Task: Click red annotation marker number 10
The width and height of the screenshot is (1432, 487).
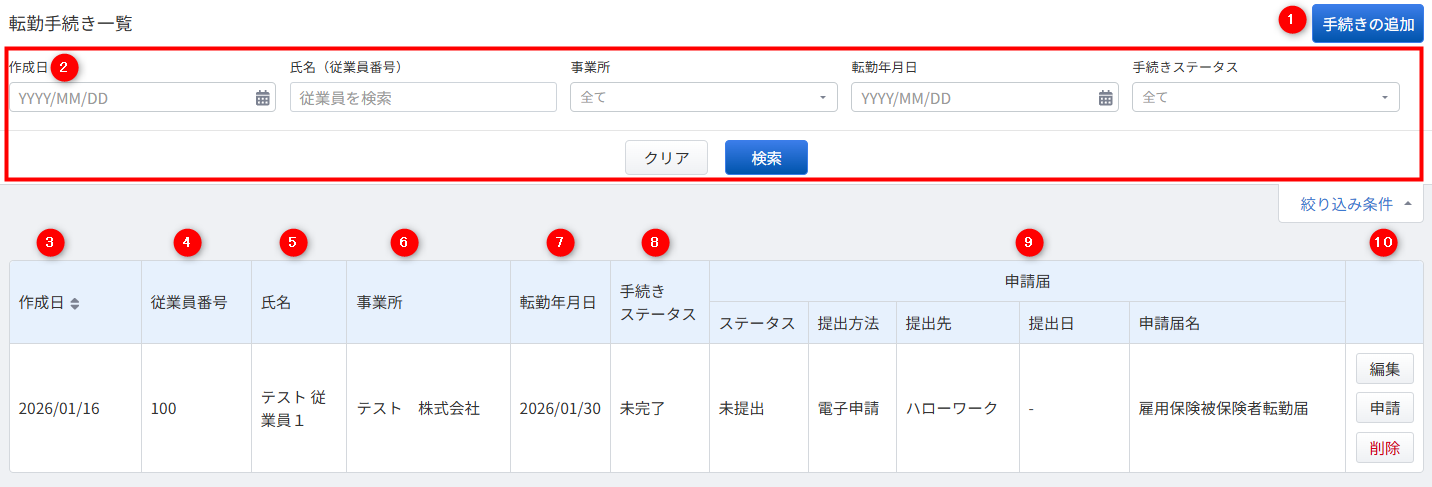Action: [1381, 241]
